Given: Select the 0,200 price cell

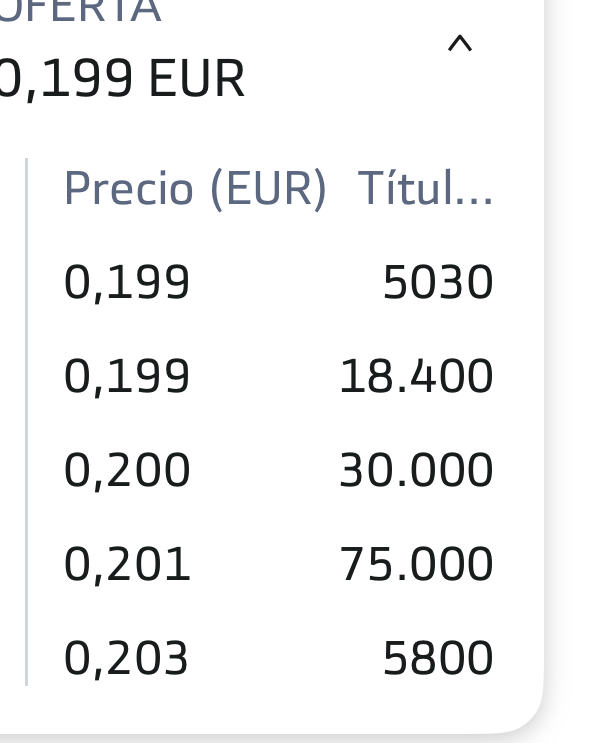Looking at the screenshot, I should pyautogui.click(x=127, y=471).
